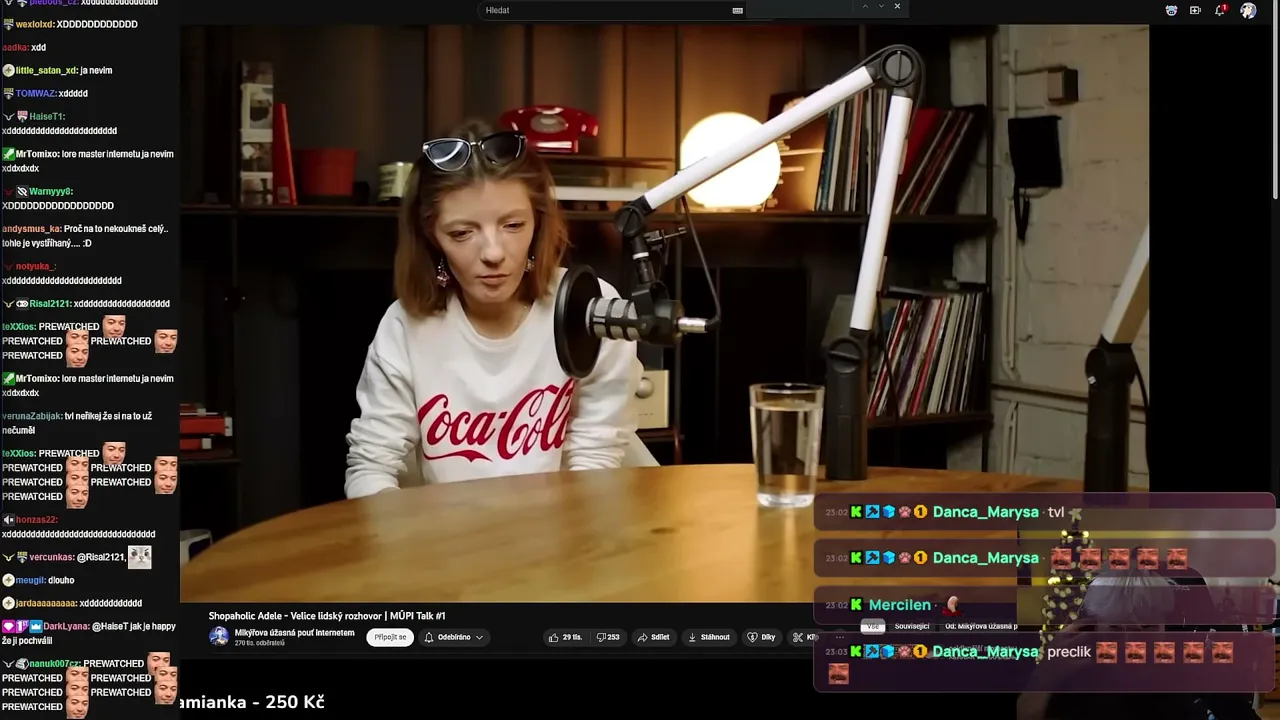Click the badge icon before jardaaaaaaaa

pyautogui.click(x=8, y=603)
